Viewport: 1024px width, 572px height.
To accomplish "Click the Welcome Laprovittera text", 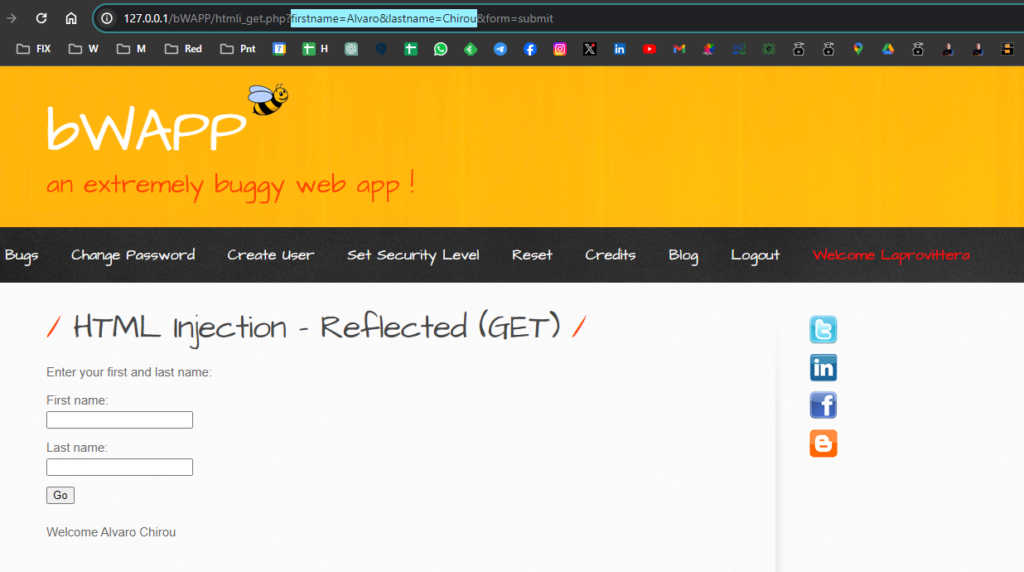I will tap(891, 255).
